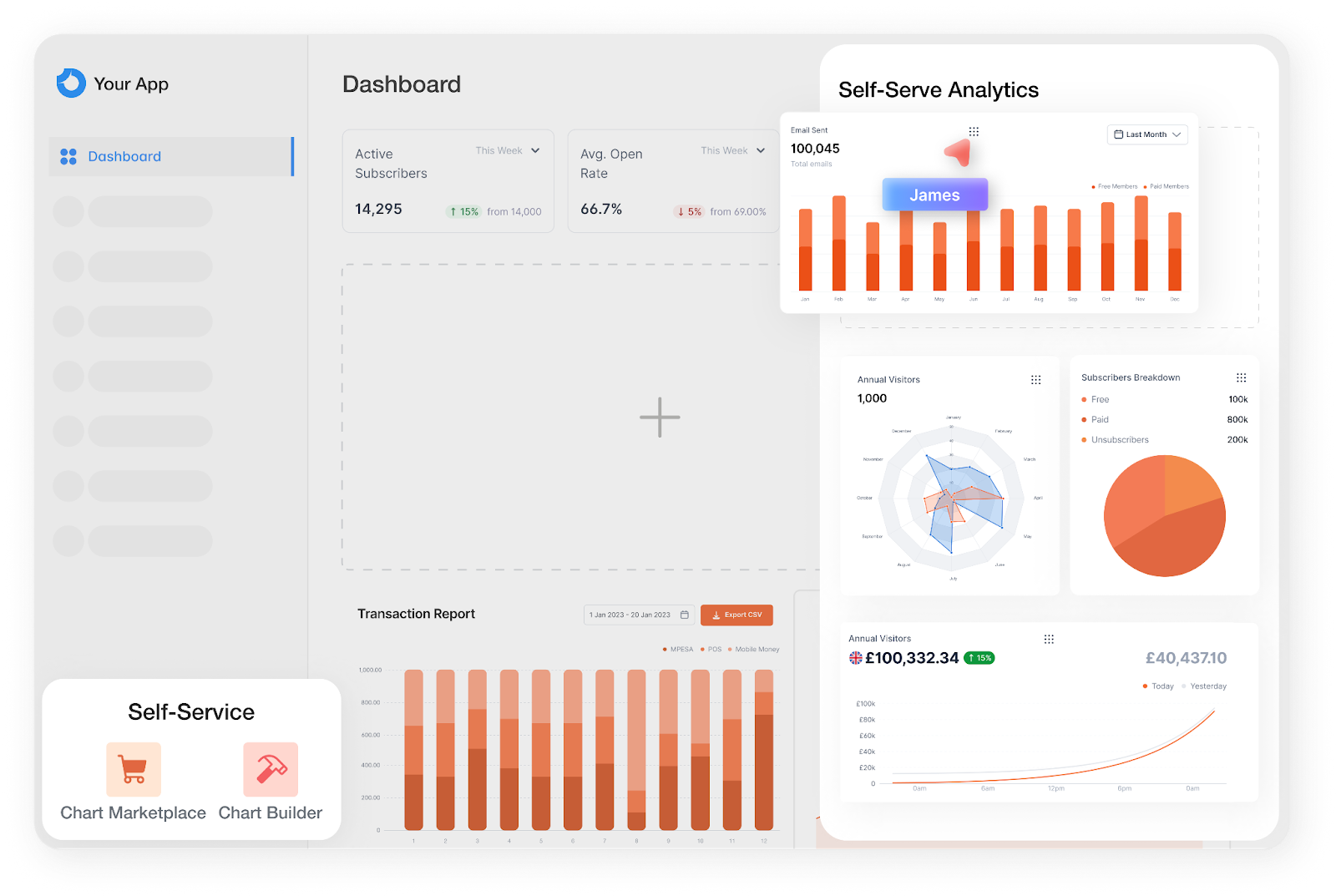This screenshot has width=1336, height=896.
Task: Click the 14,295 subscribers value
Action: 378,209
